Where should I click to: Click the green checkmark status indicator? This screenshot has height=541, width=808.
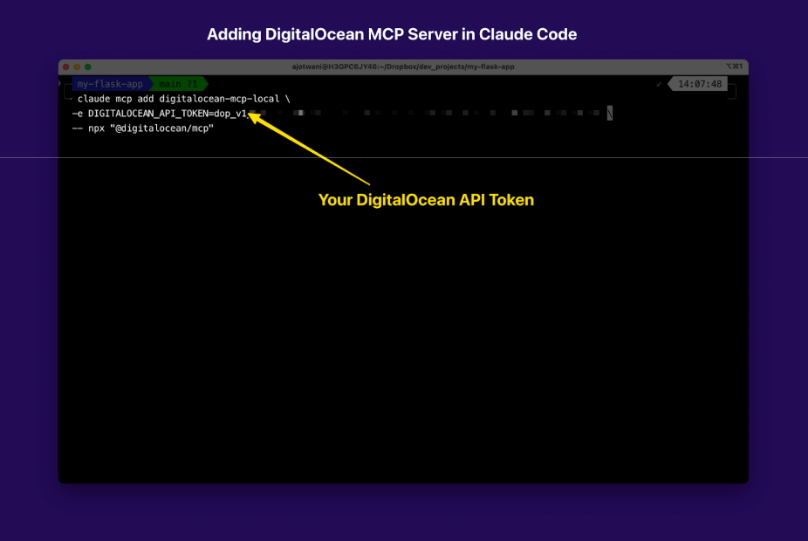(659, 84)
